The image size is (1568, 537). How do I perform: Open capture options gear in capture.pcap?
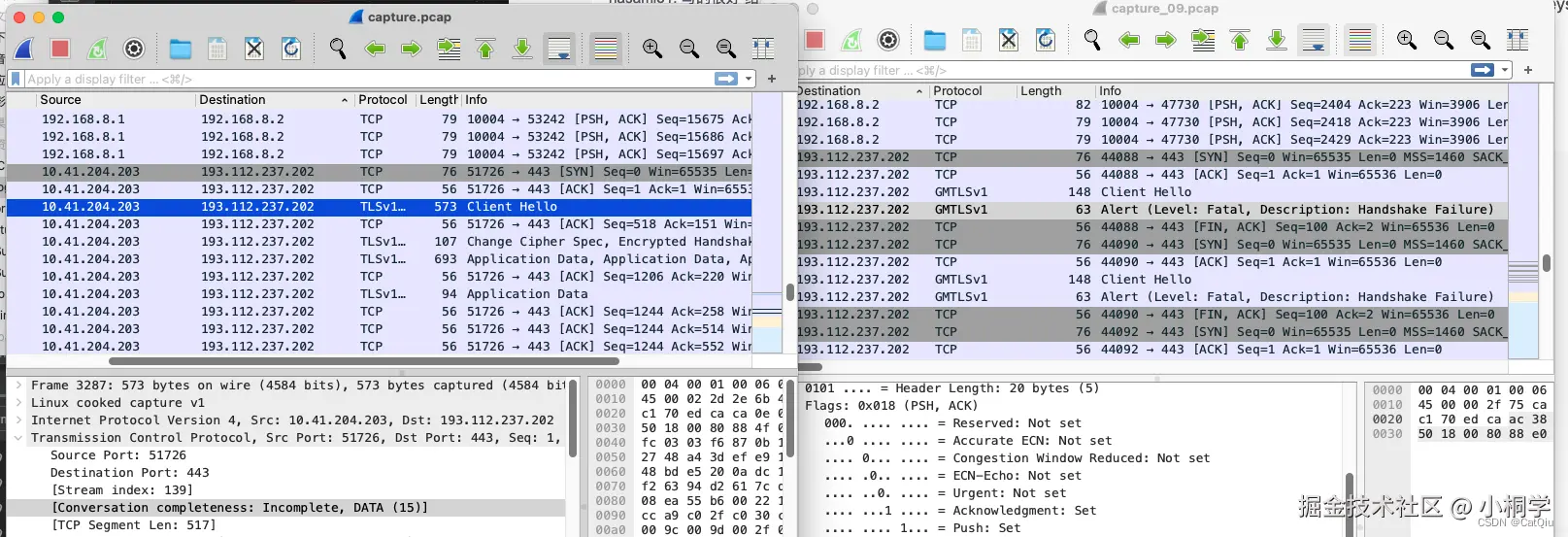tap(134, 49)
